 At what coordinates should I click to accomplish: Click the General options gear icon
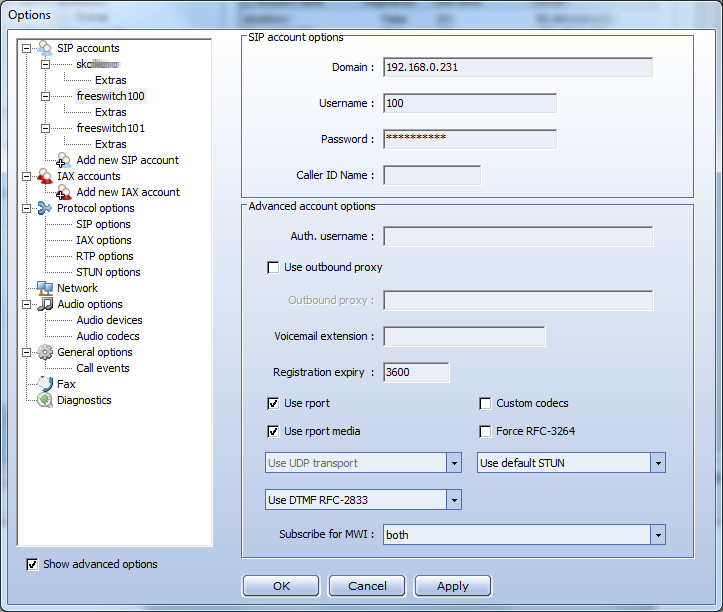(x=45, y=352)
